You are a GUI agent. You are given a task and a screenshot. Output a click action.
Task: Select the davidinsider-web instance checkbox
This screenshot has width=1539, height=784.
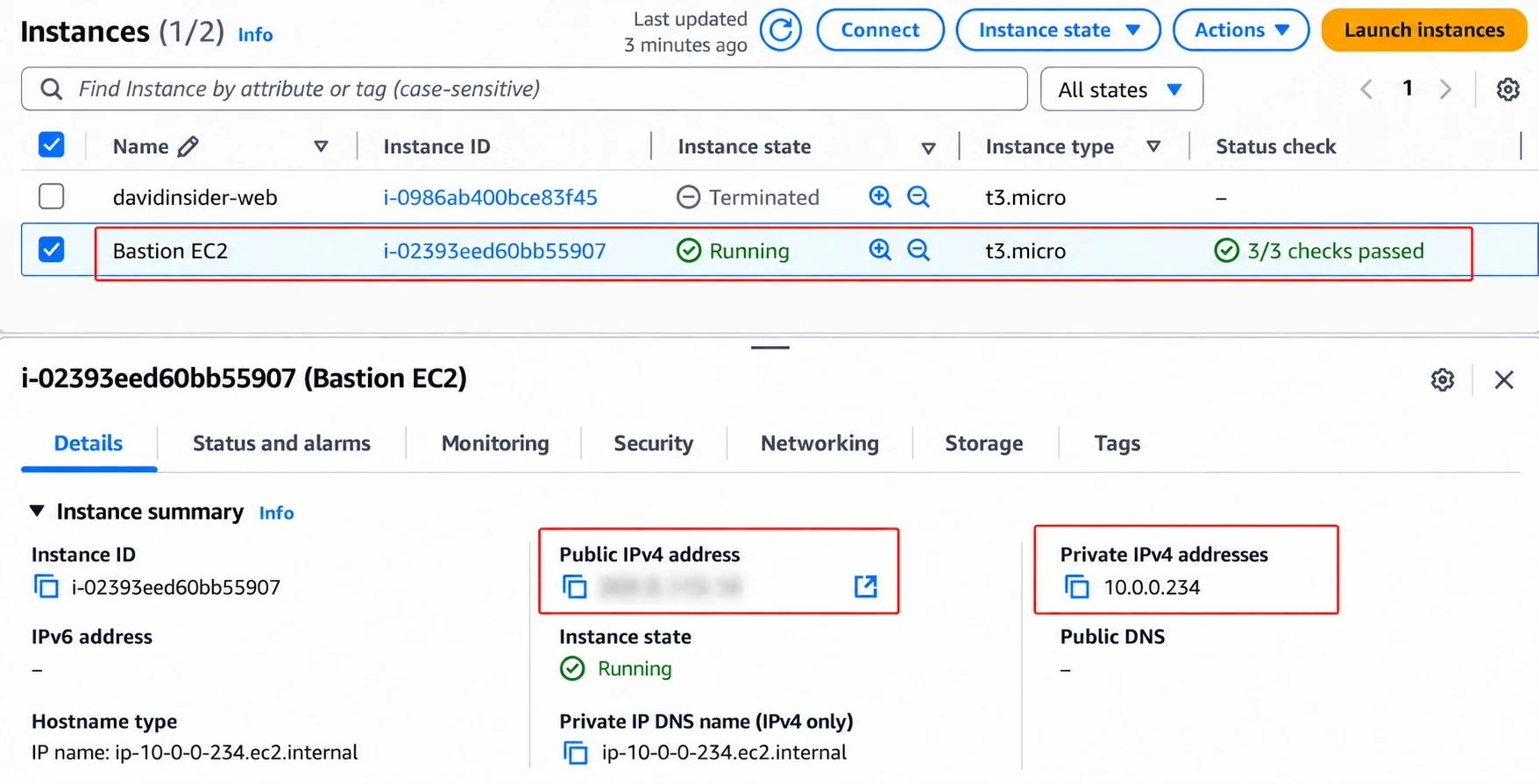coord(52,196)
